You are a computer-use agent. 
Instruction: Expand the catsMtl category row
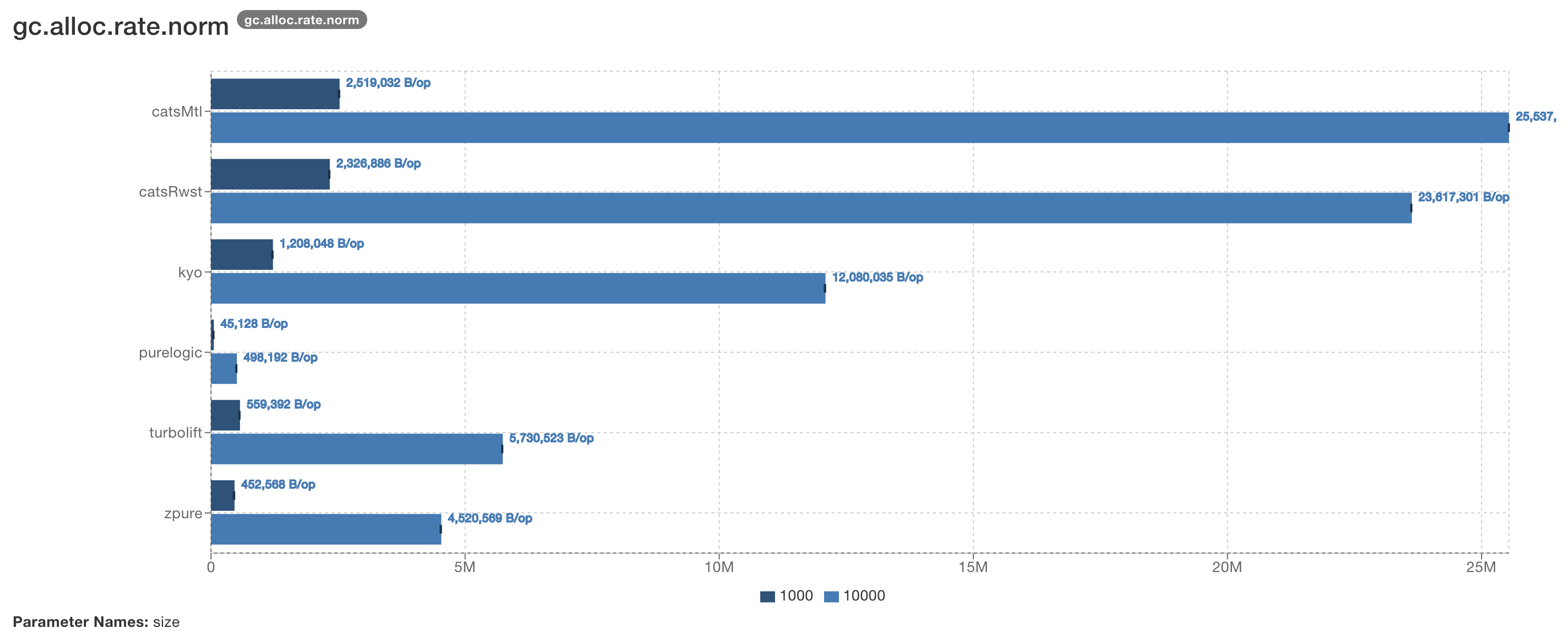(178, 112)
